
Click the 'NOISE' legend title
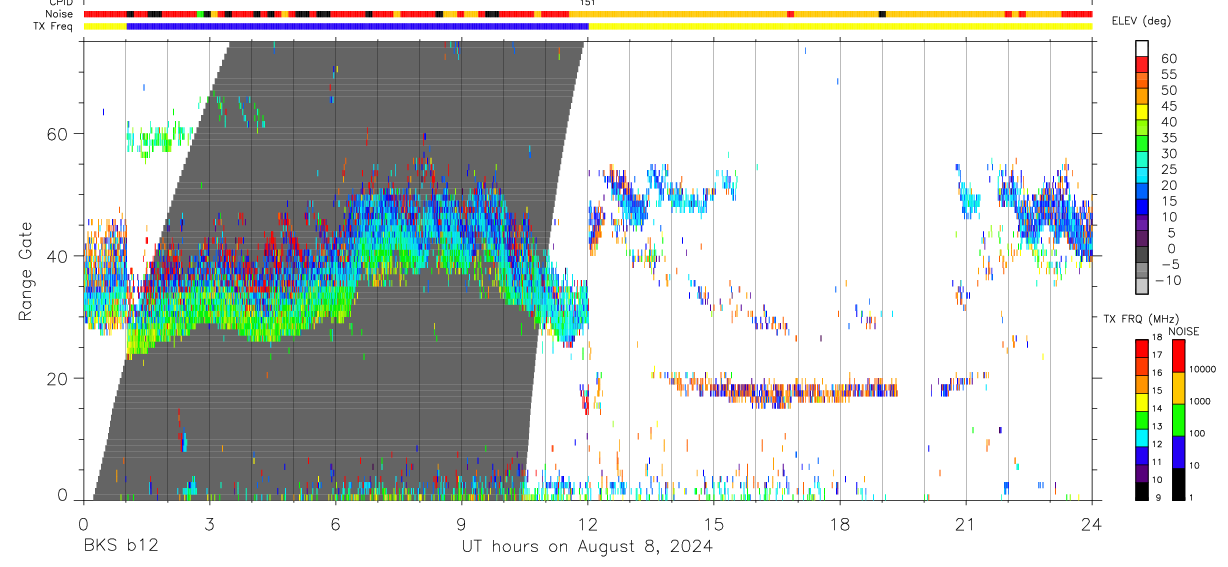(1184, 331)
